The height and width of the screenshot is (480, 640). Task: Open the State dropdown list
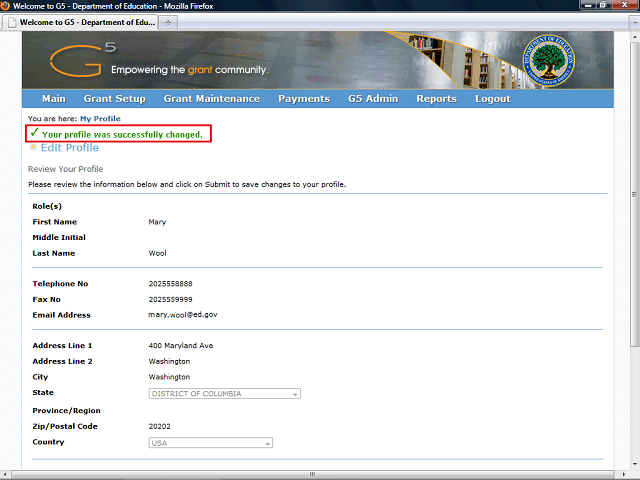(x=295, y=394)
